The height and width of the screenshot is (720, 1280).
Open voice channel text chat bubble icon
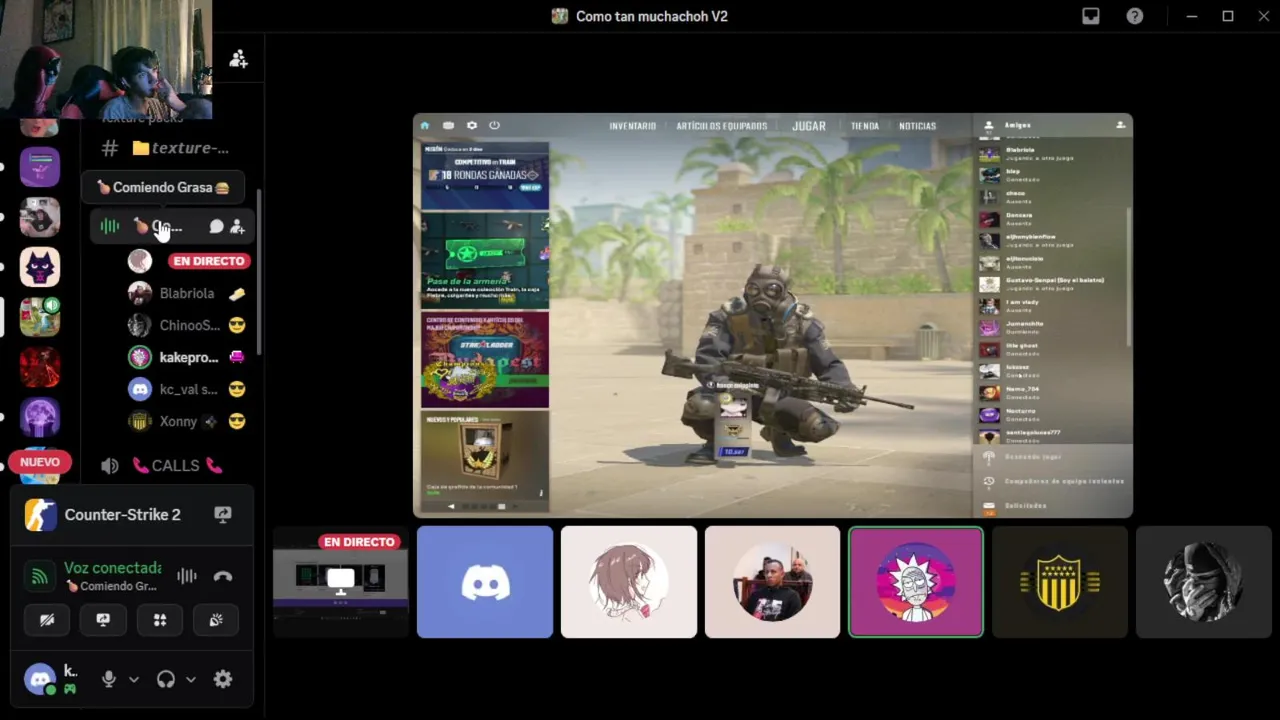tap(216, 227)
